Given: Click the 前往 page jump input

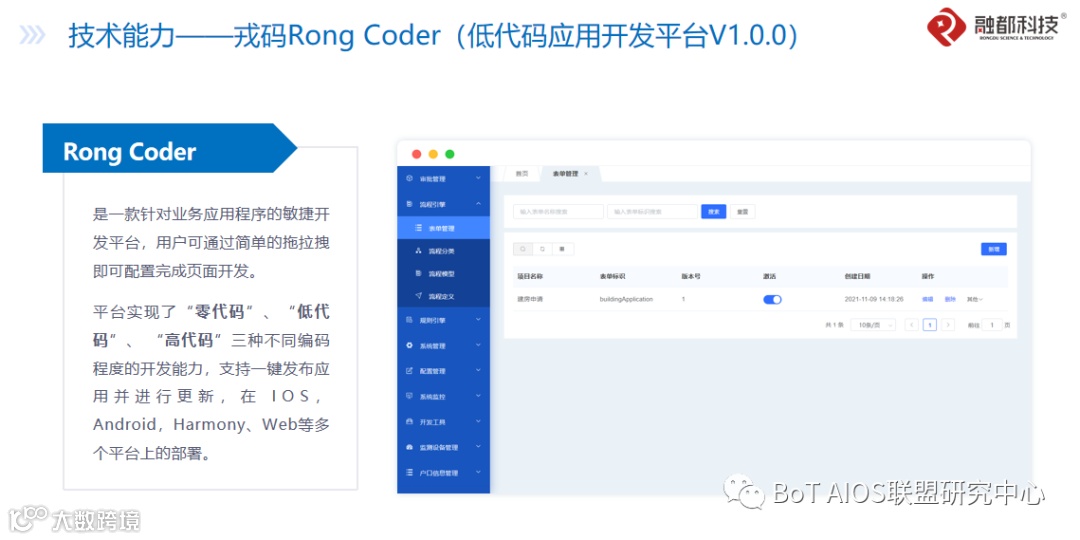Looking at the screenshot, I should click(992, 324).
